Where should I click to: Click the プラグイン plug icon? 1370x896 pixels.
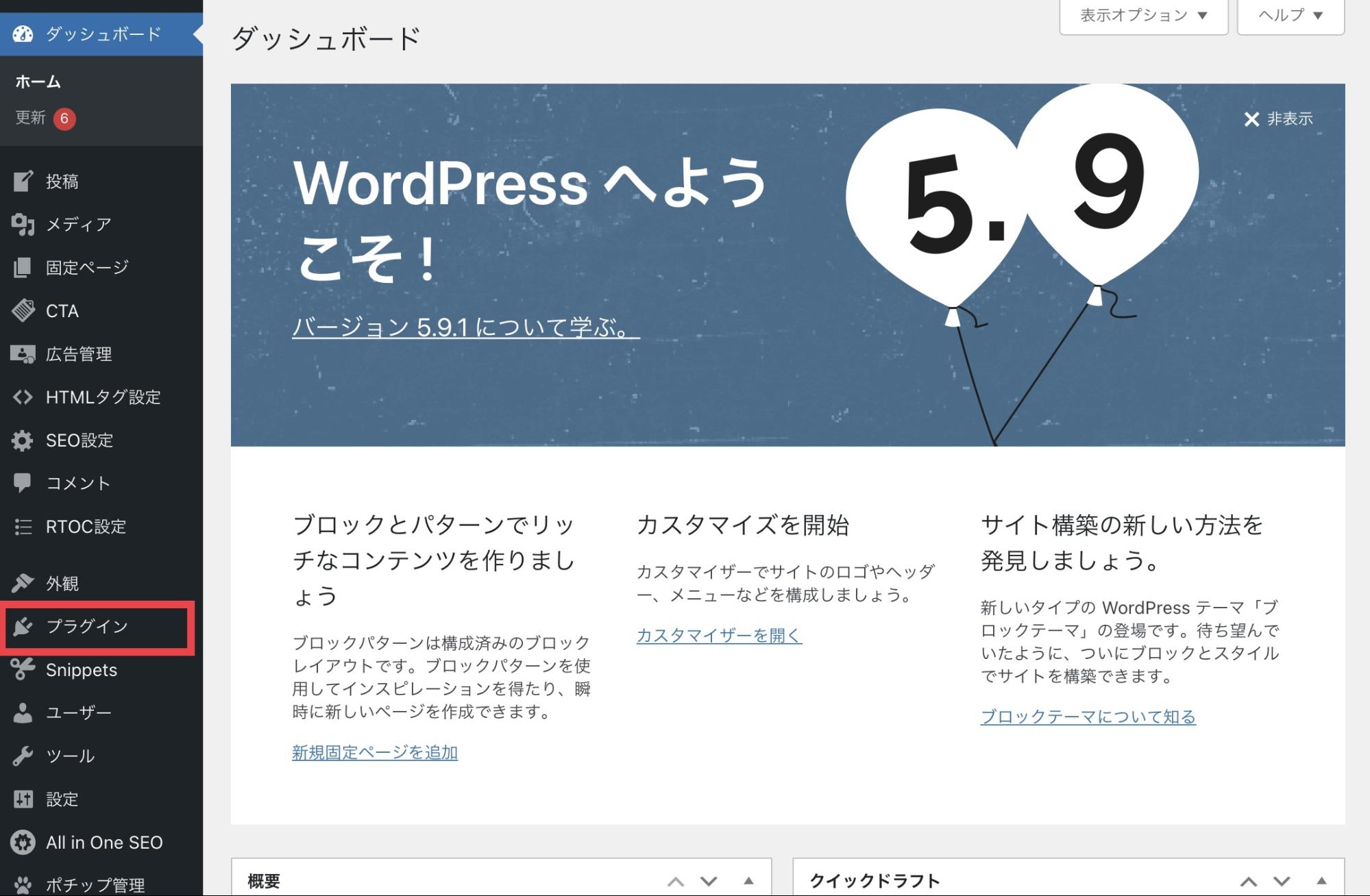point(23,626)
